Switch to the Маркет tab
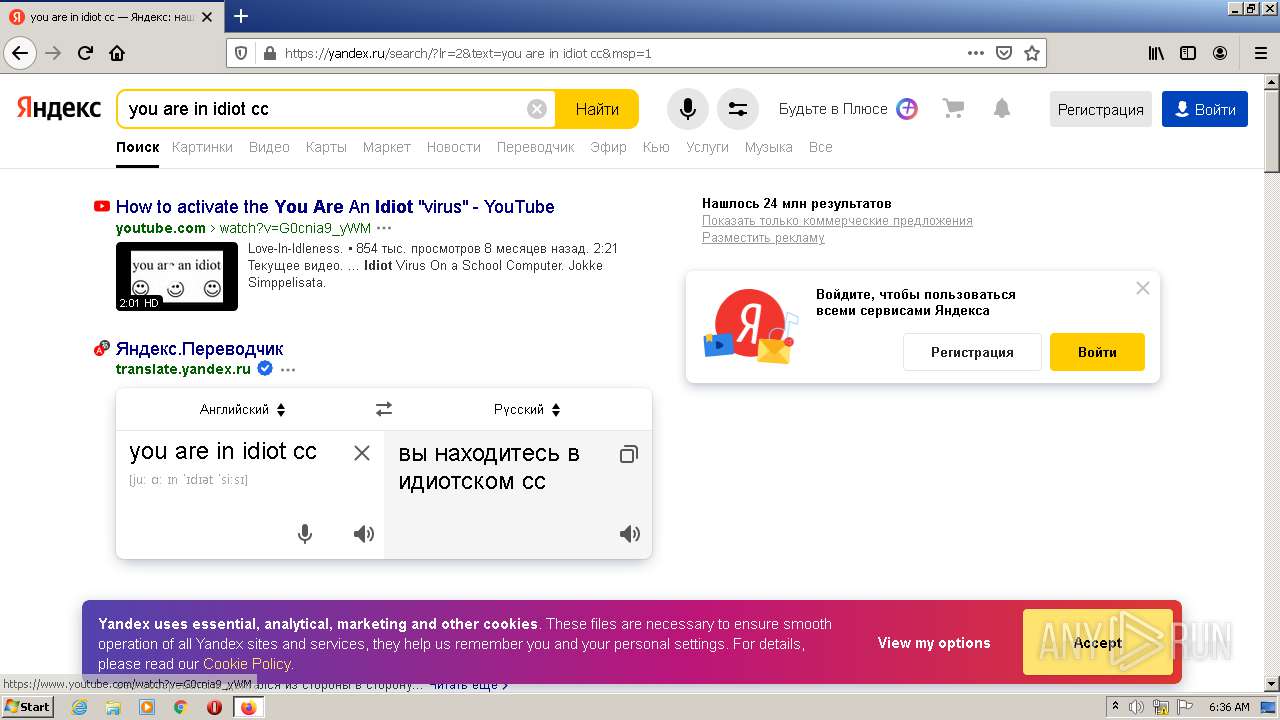Image resolution: width=1280 pixels, height=720 pixels. tap(387, 147)
